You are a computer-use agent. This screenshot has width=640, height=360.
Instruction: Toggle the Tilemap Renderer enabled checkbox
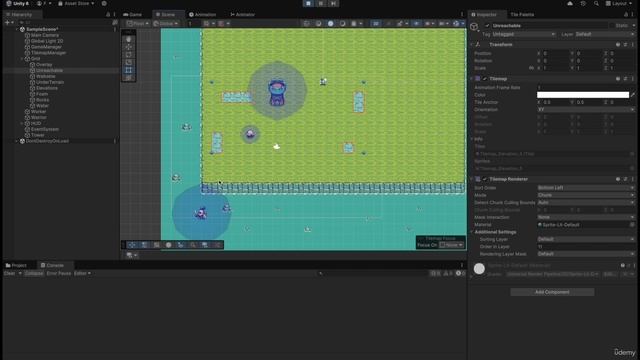pyautogui.click(x=485, y=179)
